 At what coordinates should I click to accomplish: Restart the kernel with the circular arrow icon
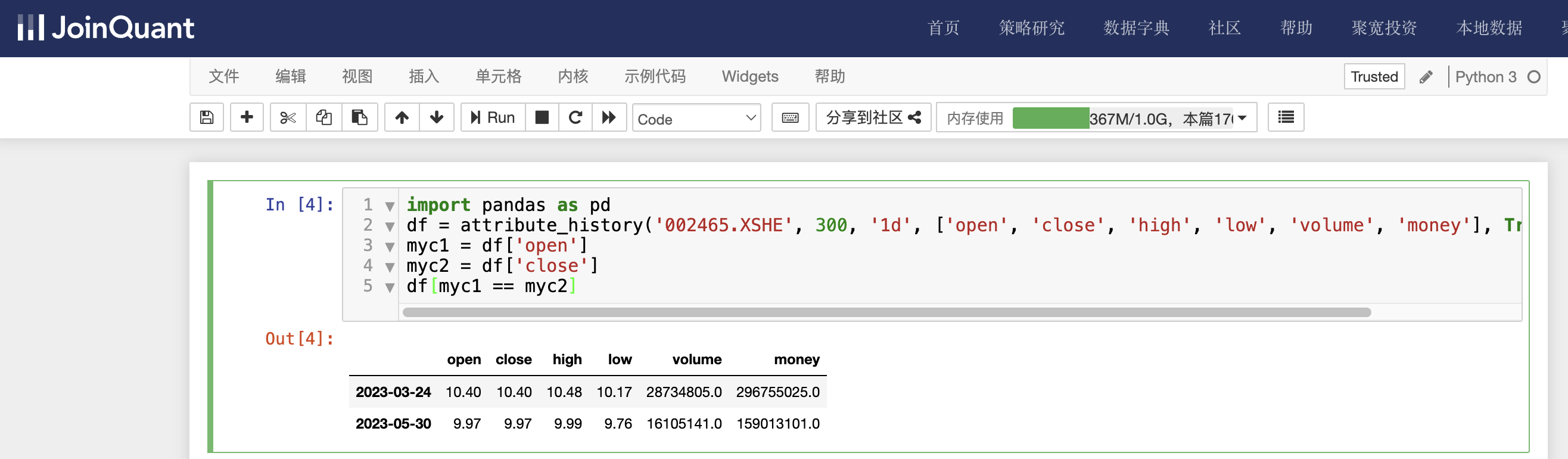575,117
